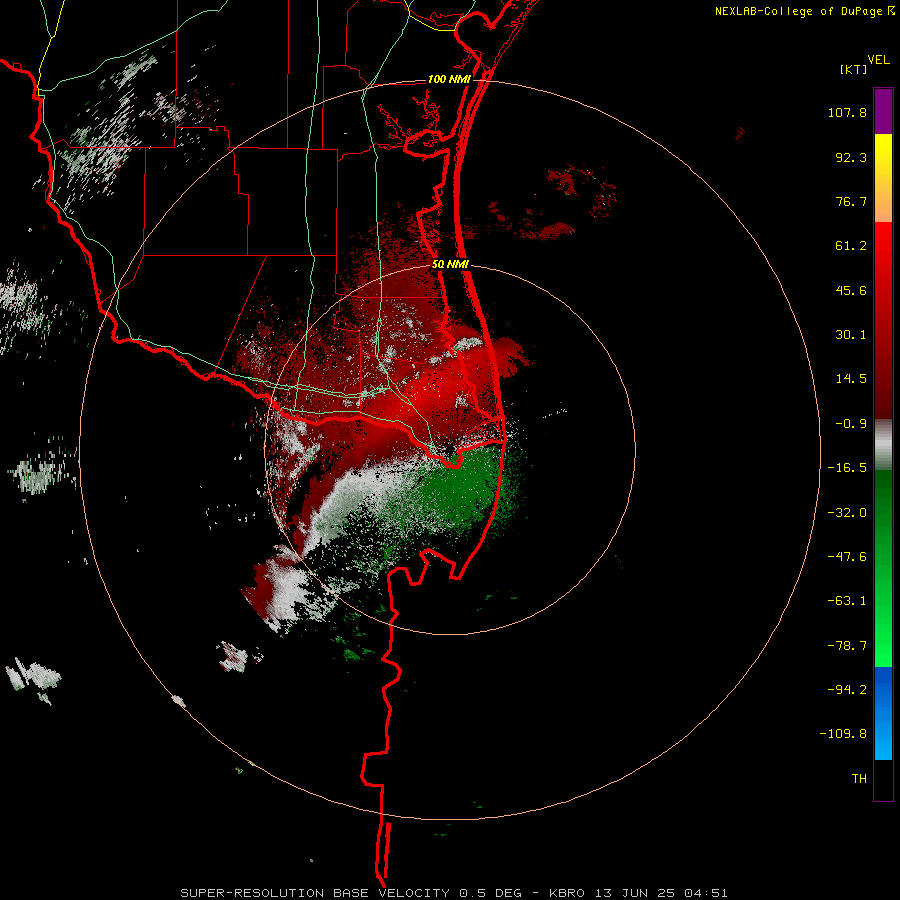The height and width of the screenshot is (900, 900).
Task: Pick the gray near-zero segment of color bar
Action: tap(883, 445)
